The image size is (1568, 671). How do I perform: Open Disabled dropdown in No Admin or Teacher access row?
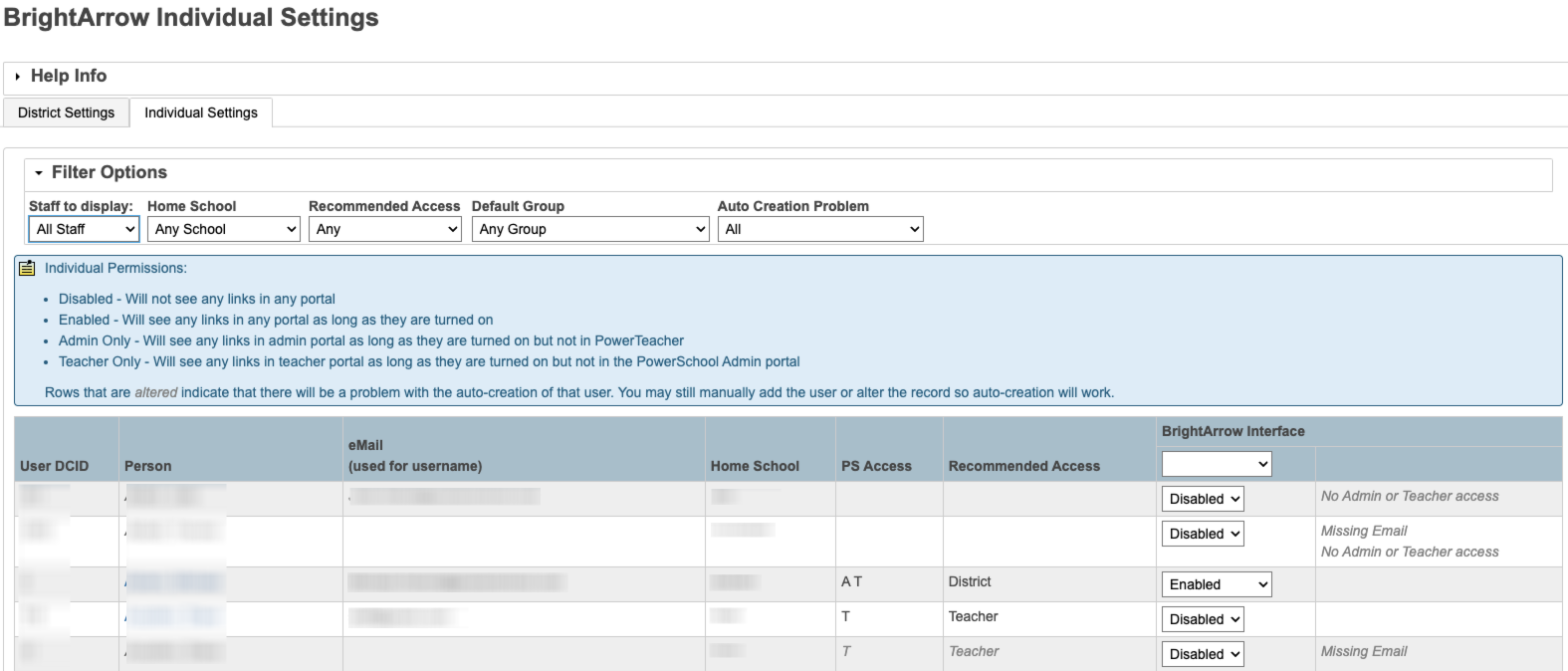pos(1203,499)
